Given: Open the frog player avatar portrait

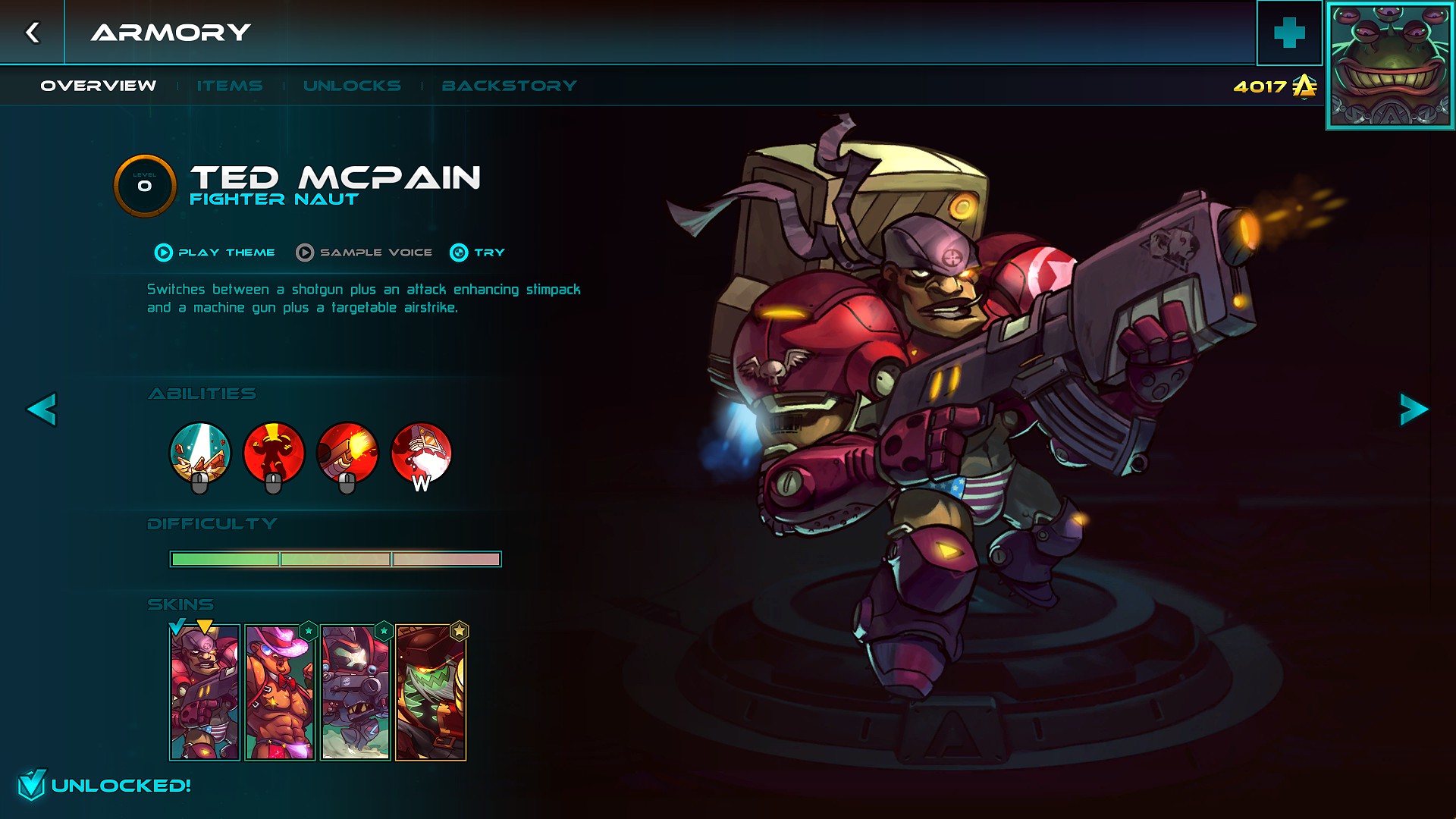Looking at the screenshot, I should coord(1390,65).
